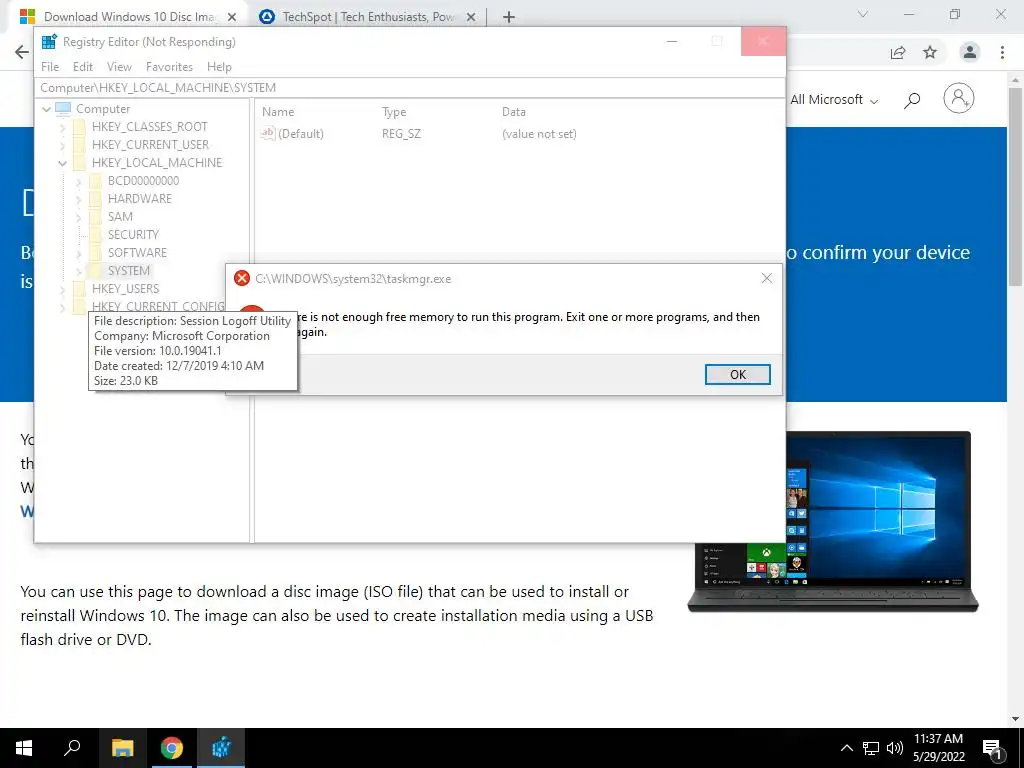The height and width of the screenshot is (768, 1024).
Task: Click the Microsoft site search icon
Action: [x=912, y=100]
